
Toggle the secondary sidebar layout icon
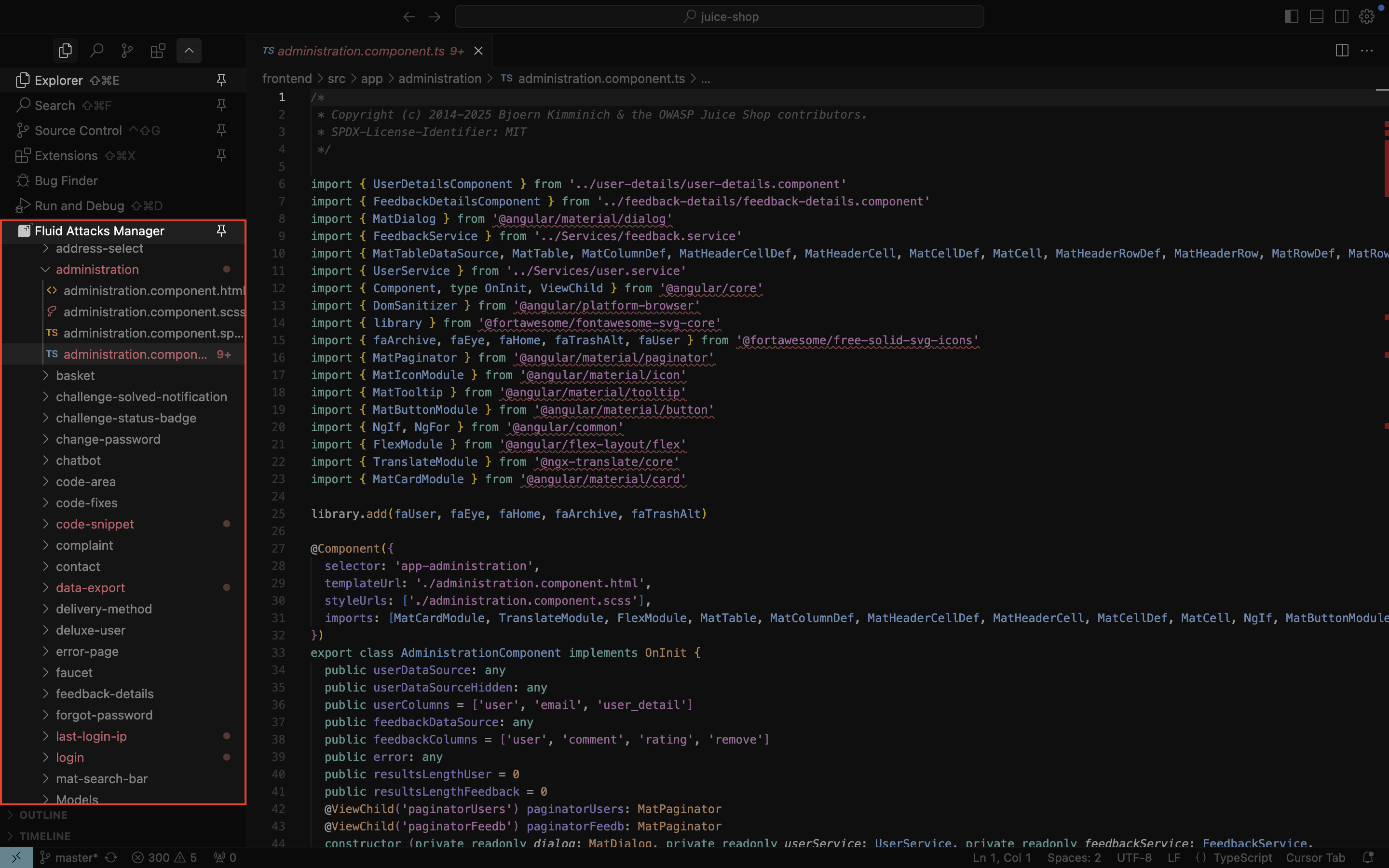point(1342,17)
